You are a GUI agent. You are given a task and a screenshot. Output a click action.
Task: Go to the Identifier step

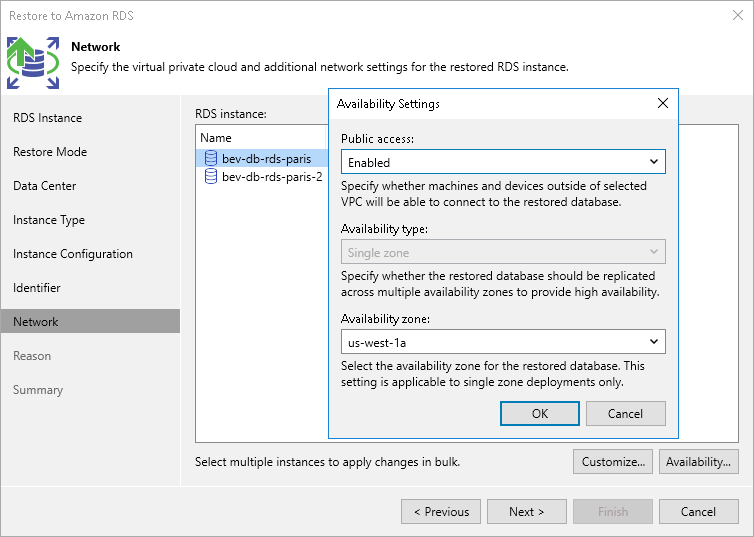point(37,288)
